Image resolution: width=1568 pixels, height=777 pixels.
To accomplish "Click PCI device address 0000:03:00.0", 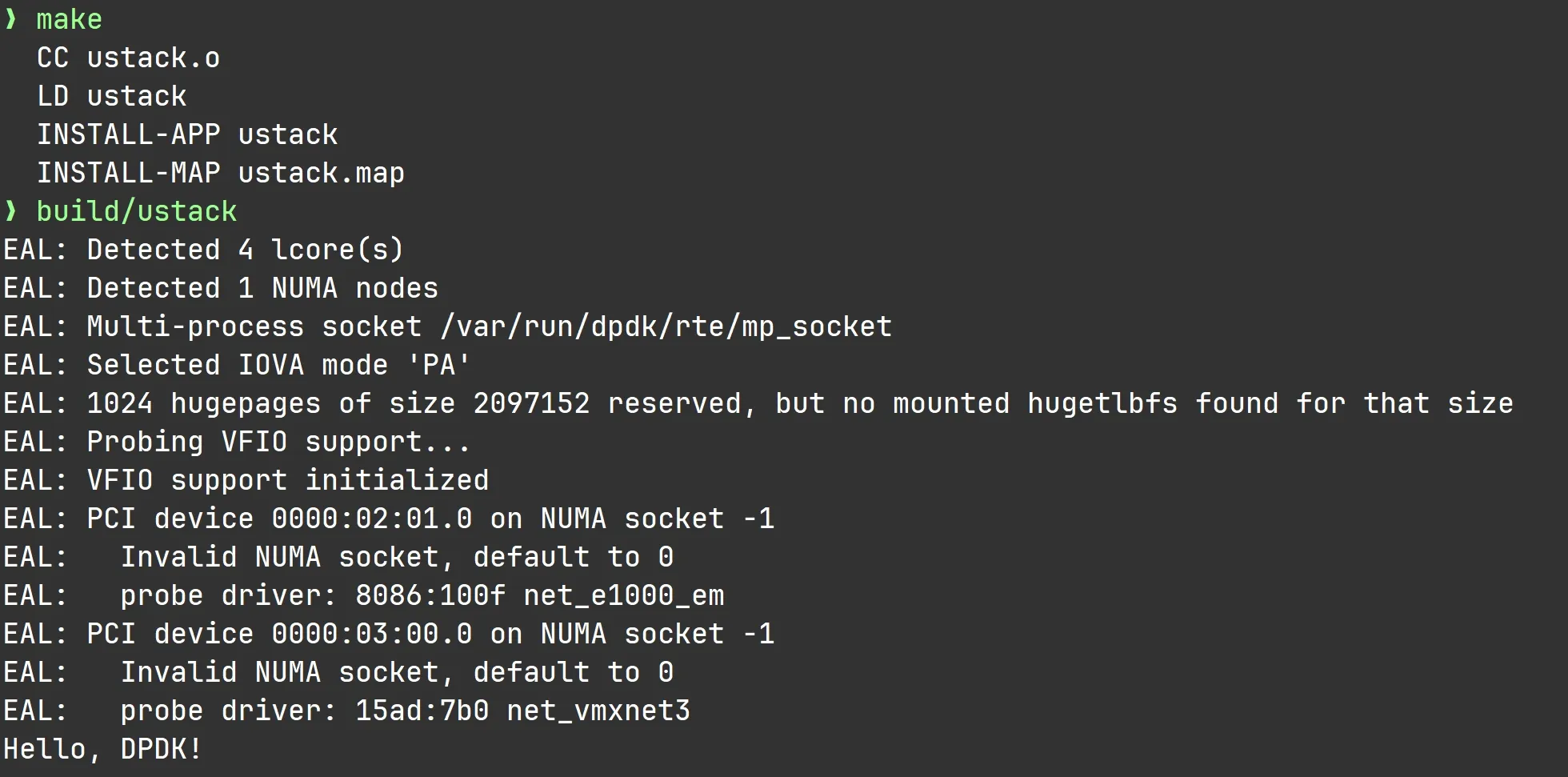I will click(x=371, y=634).
